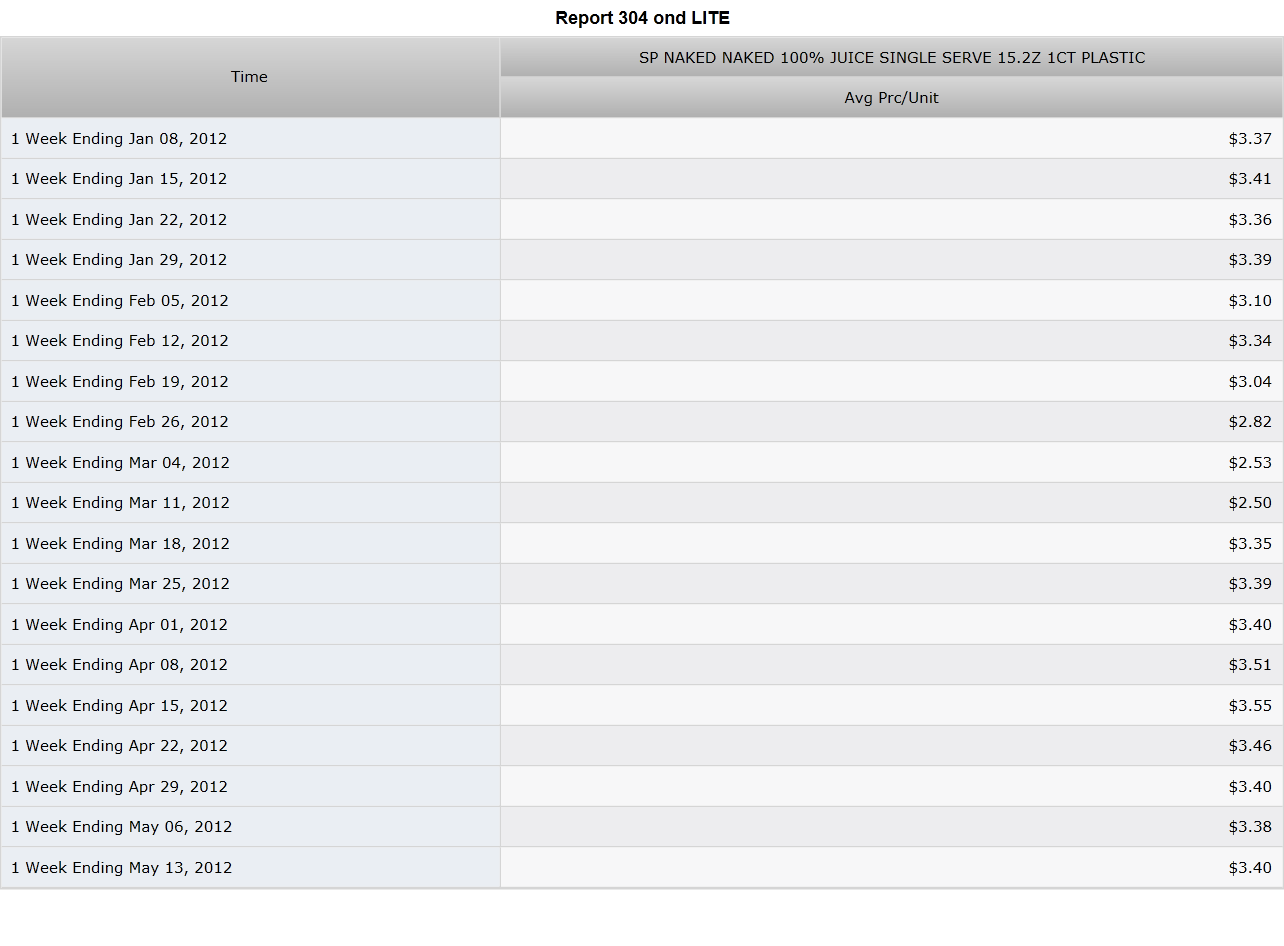Click the $3.41 price value
This screenshot has height=946, width=1284.
[1250, 179]
